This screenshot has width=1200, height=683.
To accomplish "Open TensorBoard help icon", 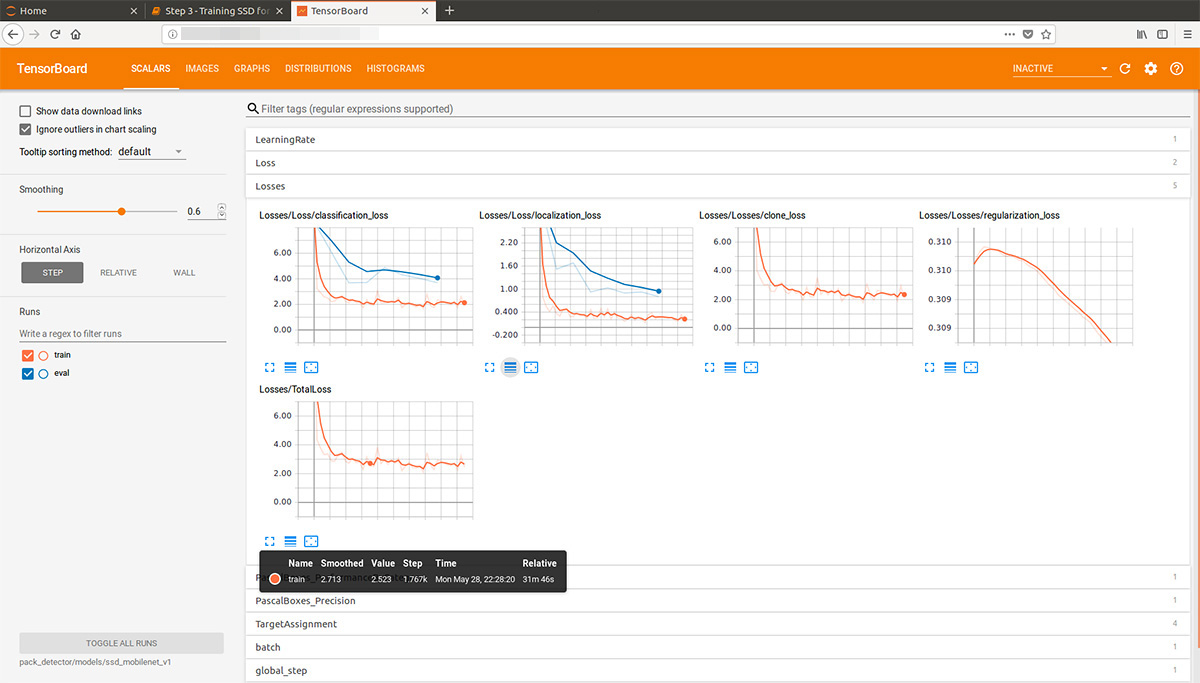I will pos(1177,69).
